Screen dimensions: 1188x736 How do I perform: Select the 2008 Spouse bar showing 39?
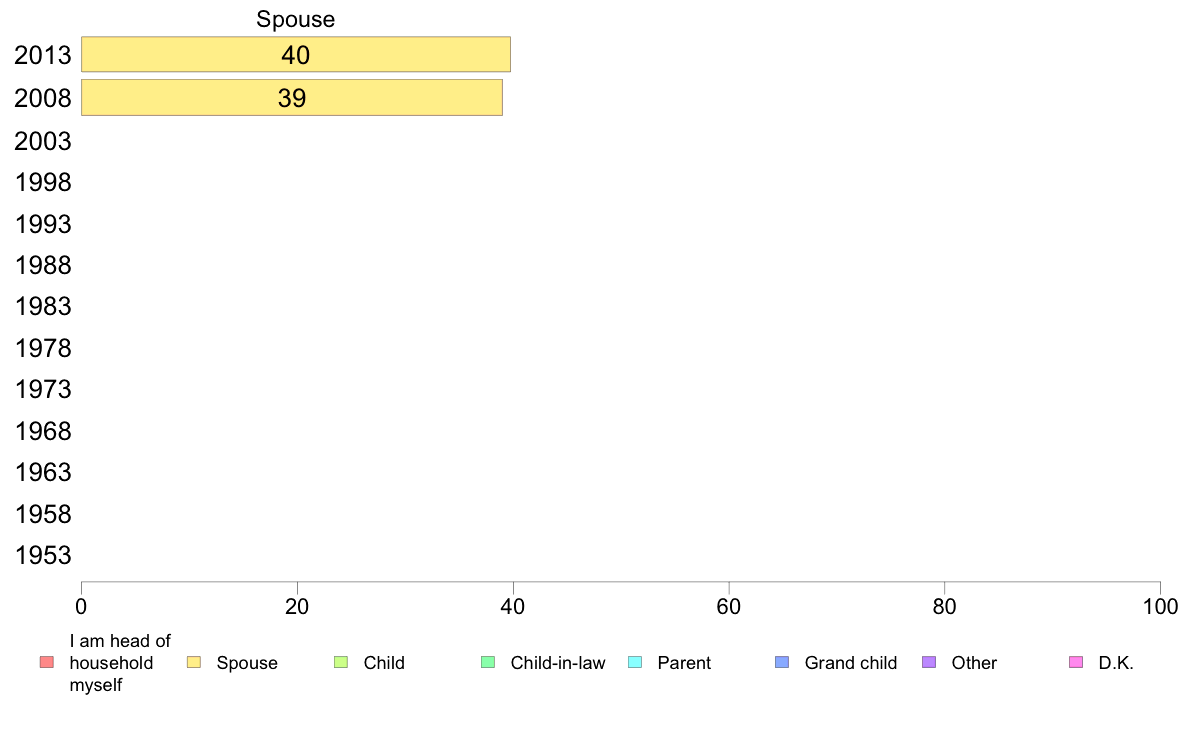[291, 98]
